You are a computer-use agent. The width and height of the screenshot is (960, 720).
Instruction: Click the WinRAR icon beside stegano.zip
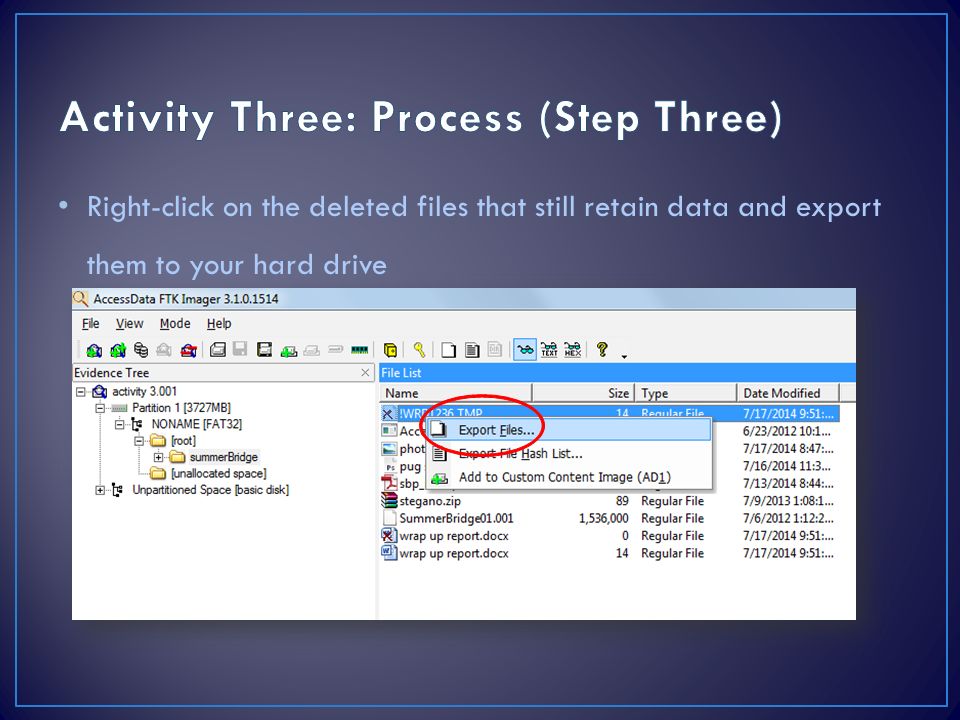pyautogui.click(x=389, y=501)
